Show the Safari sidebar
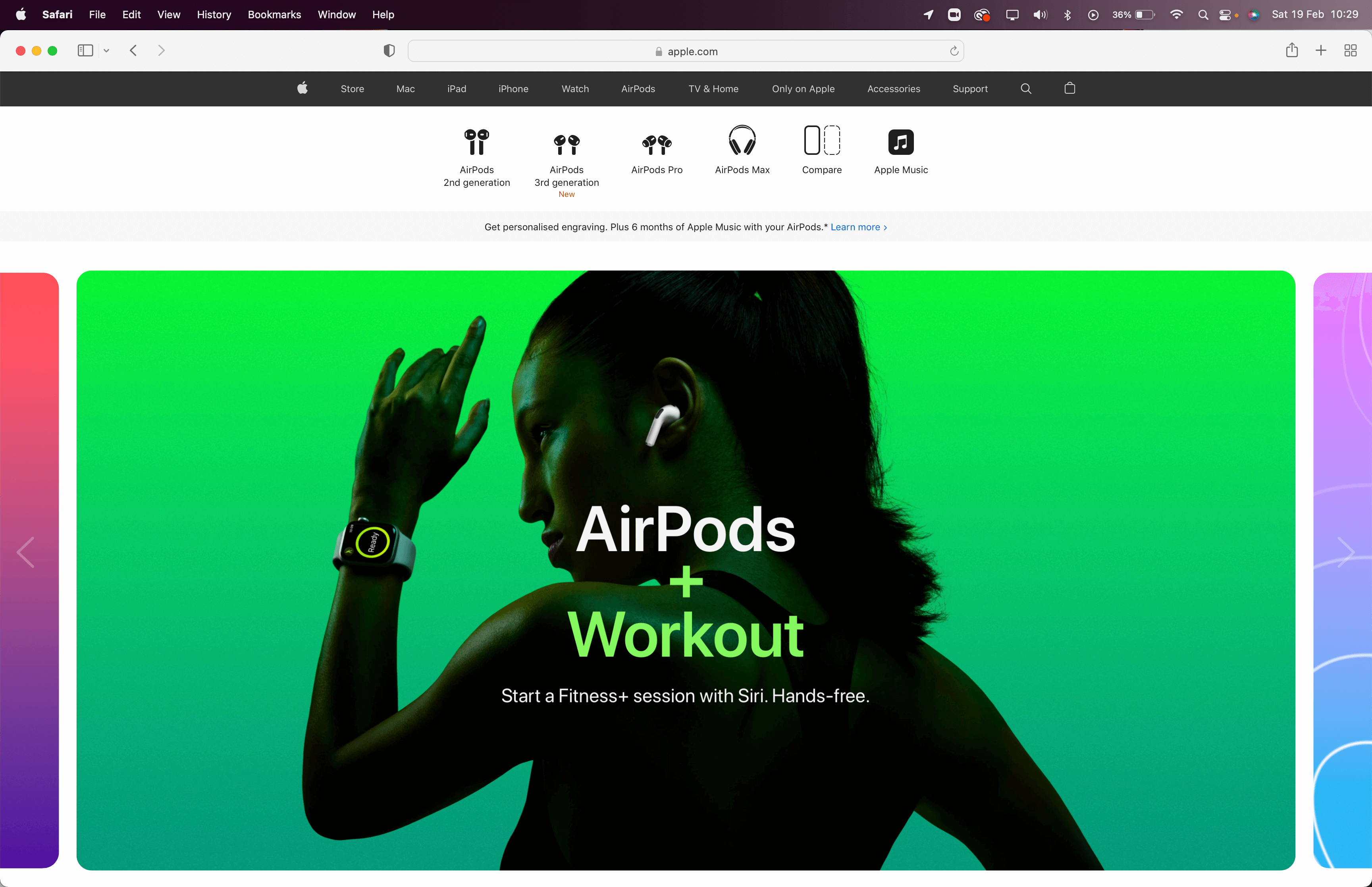1372x887 pixels. coord(85,51)
